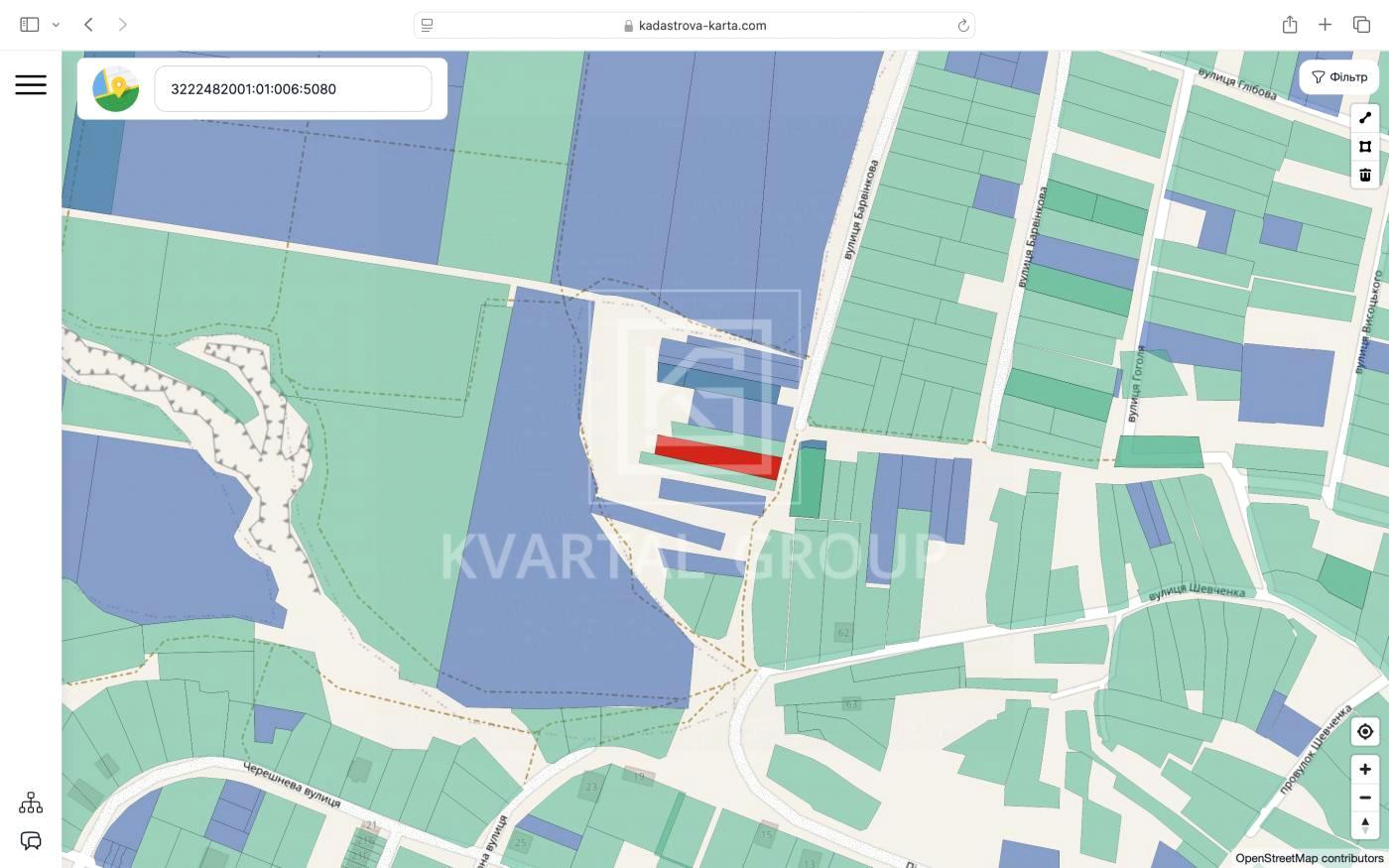Go back to the previous page

point(89,25)
